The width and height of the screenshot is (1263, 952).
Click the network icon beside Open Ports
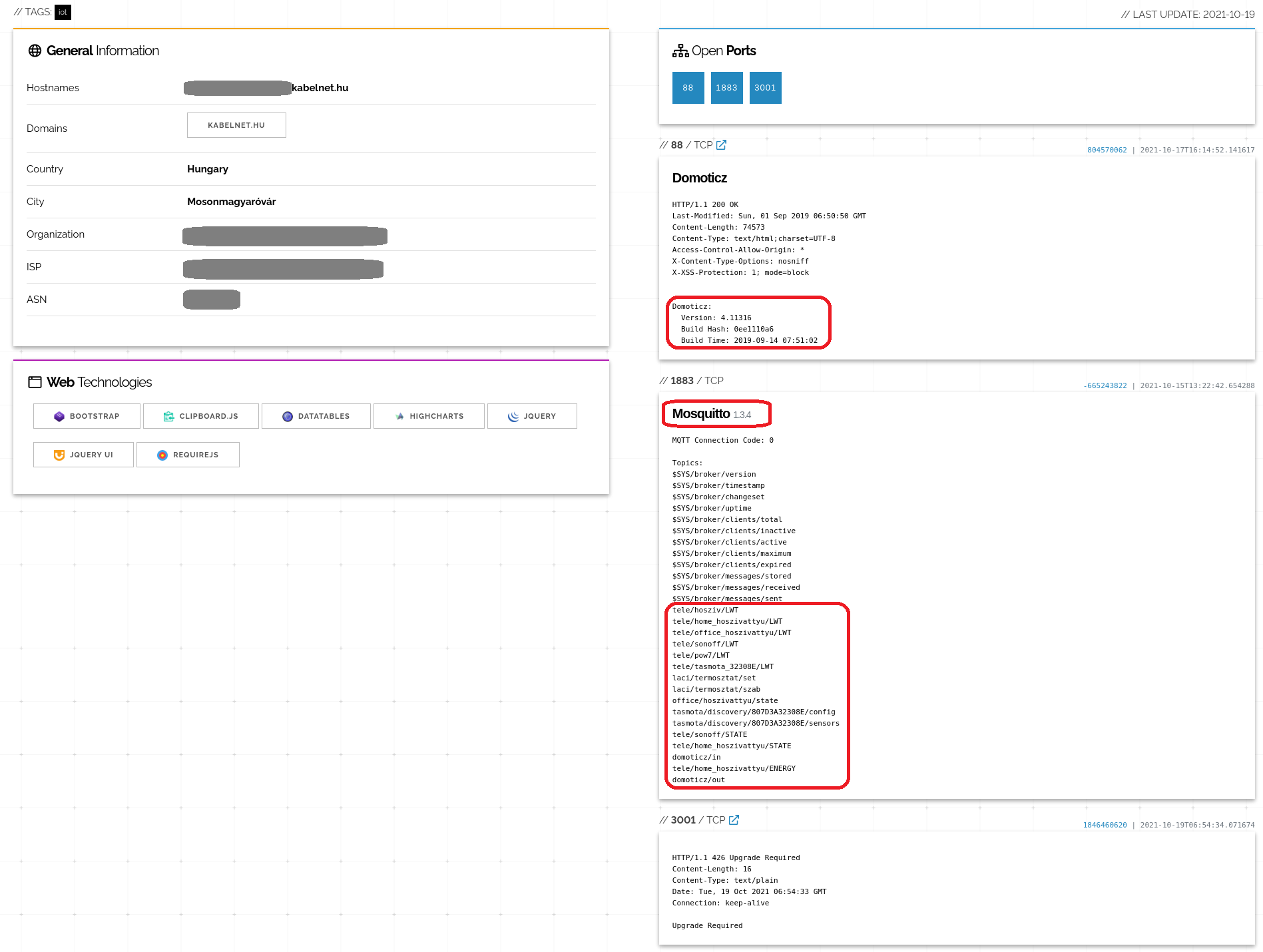(680, 51)
